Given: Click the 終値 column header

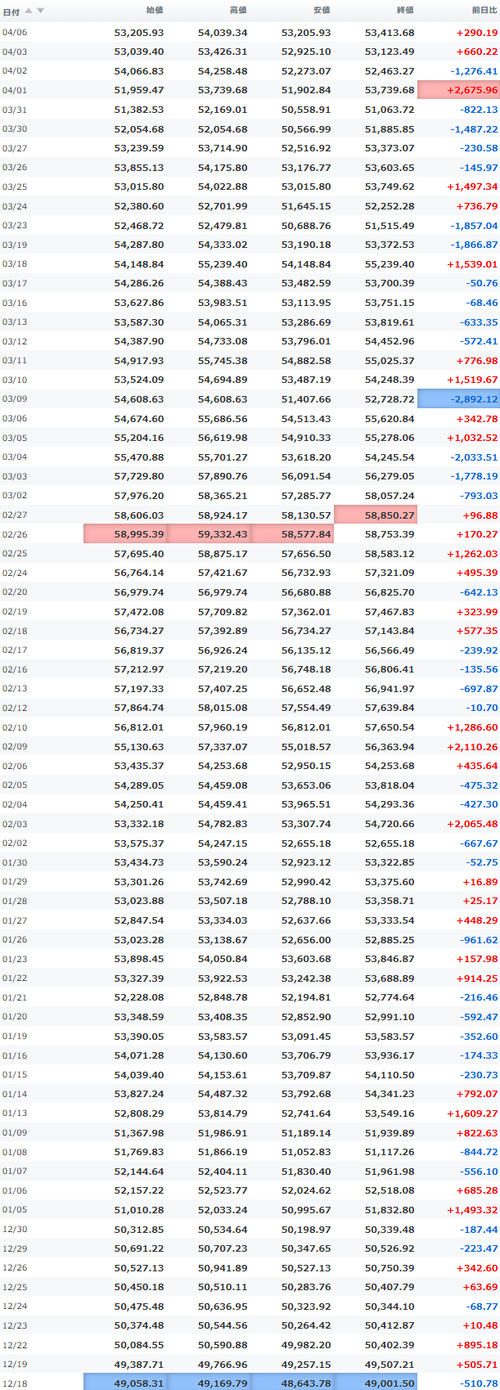Looking at the screenshot, I should tap(404, 11).
